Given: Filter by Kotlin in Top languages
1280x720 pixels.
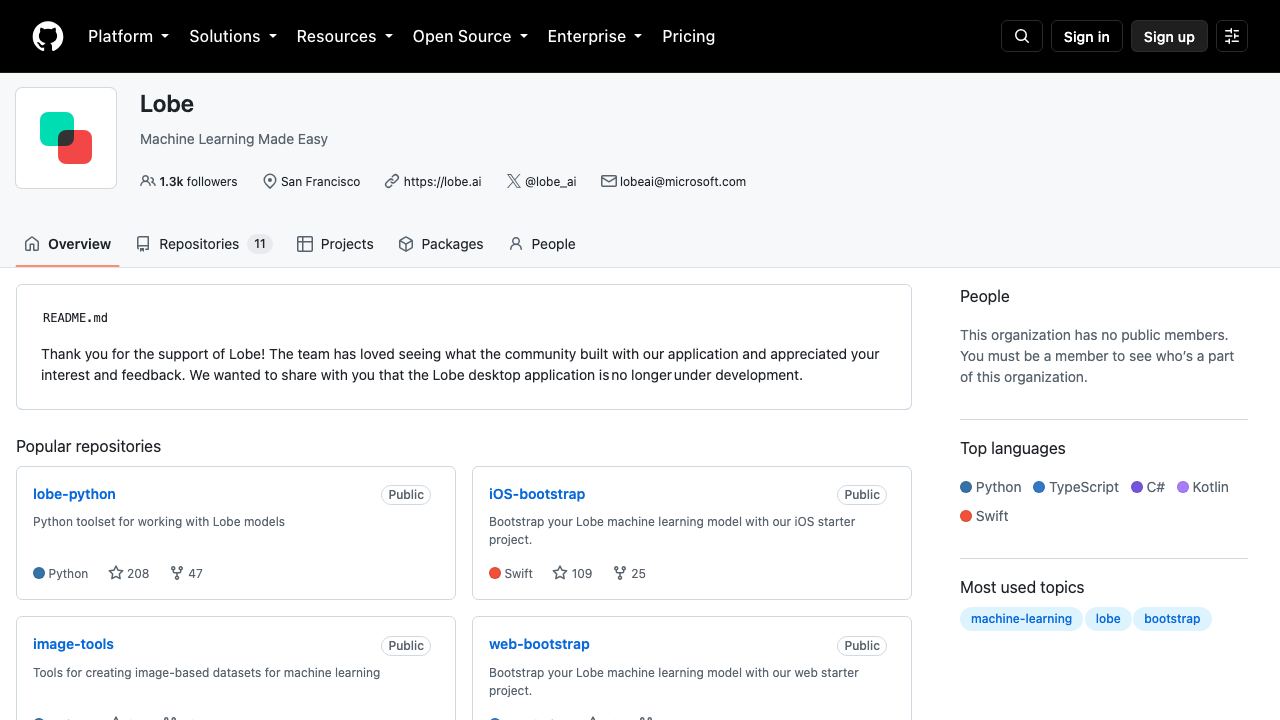Looking at the screenshot, I should pos(1203,487).
